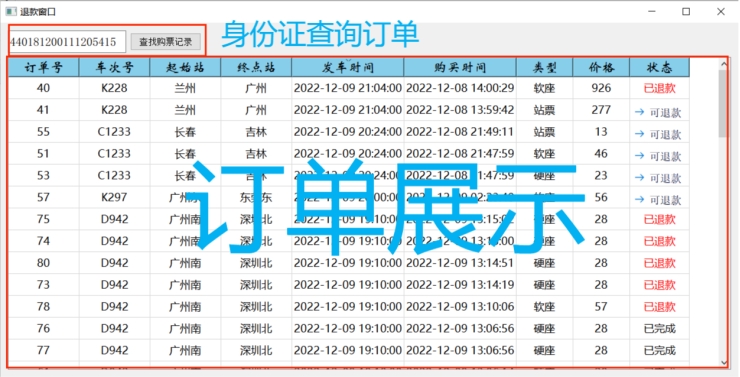
Task: Click the 订单号 column header
Action: 43,67
